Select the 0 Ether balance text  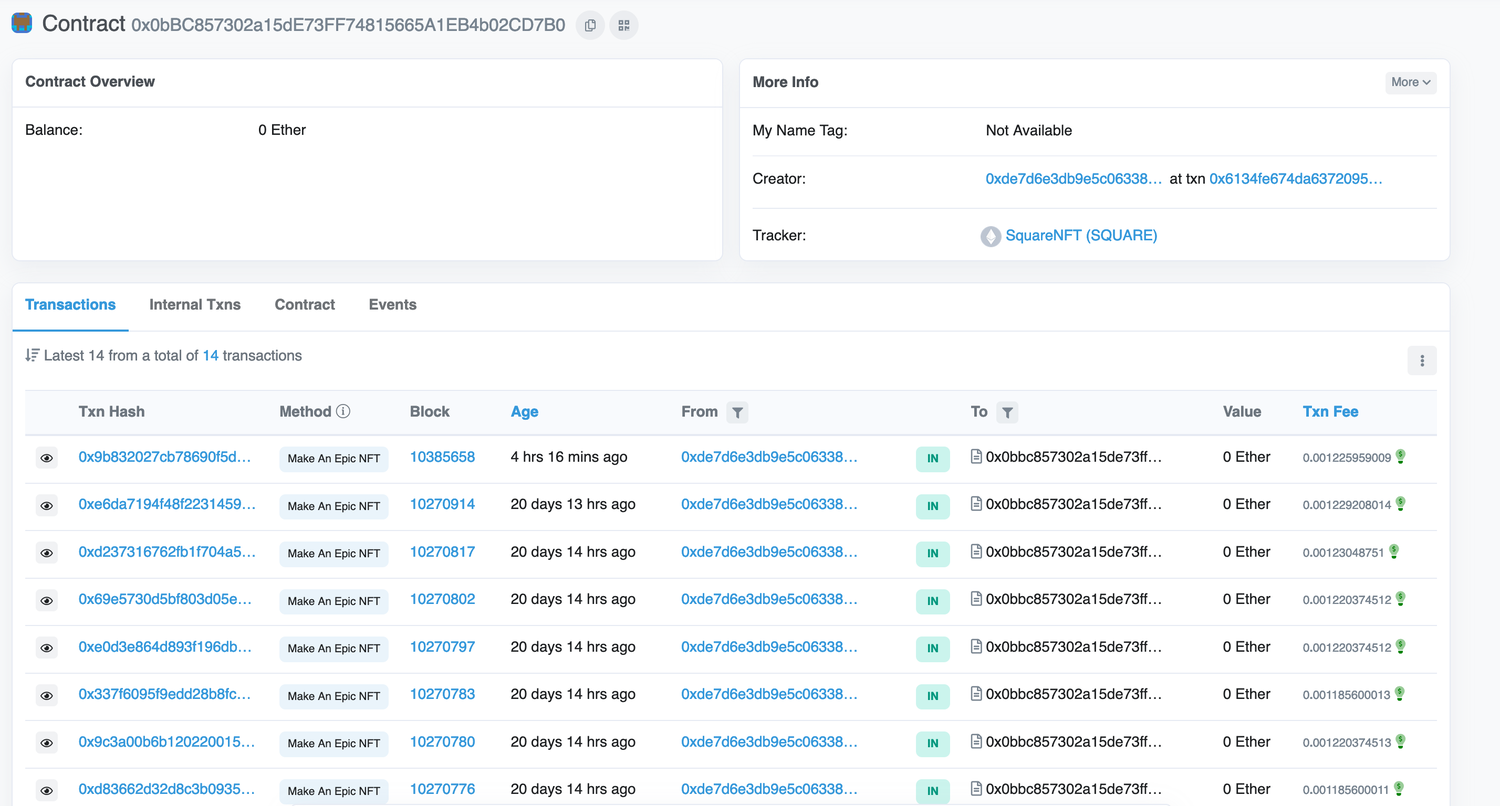[282, 130]
